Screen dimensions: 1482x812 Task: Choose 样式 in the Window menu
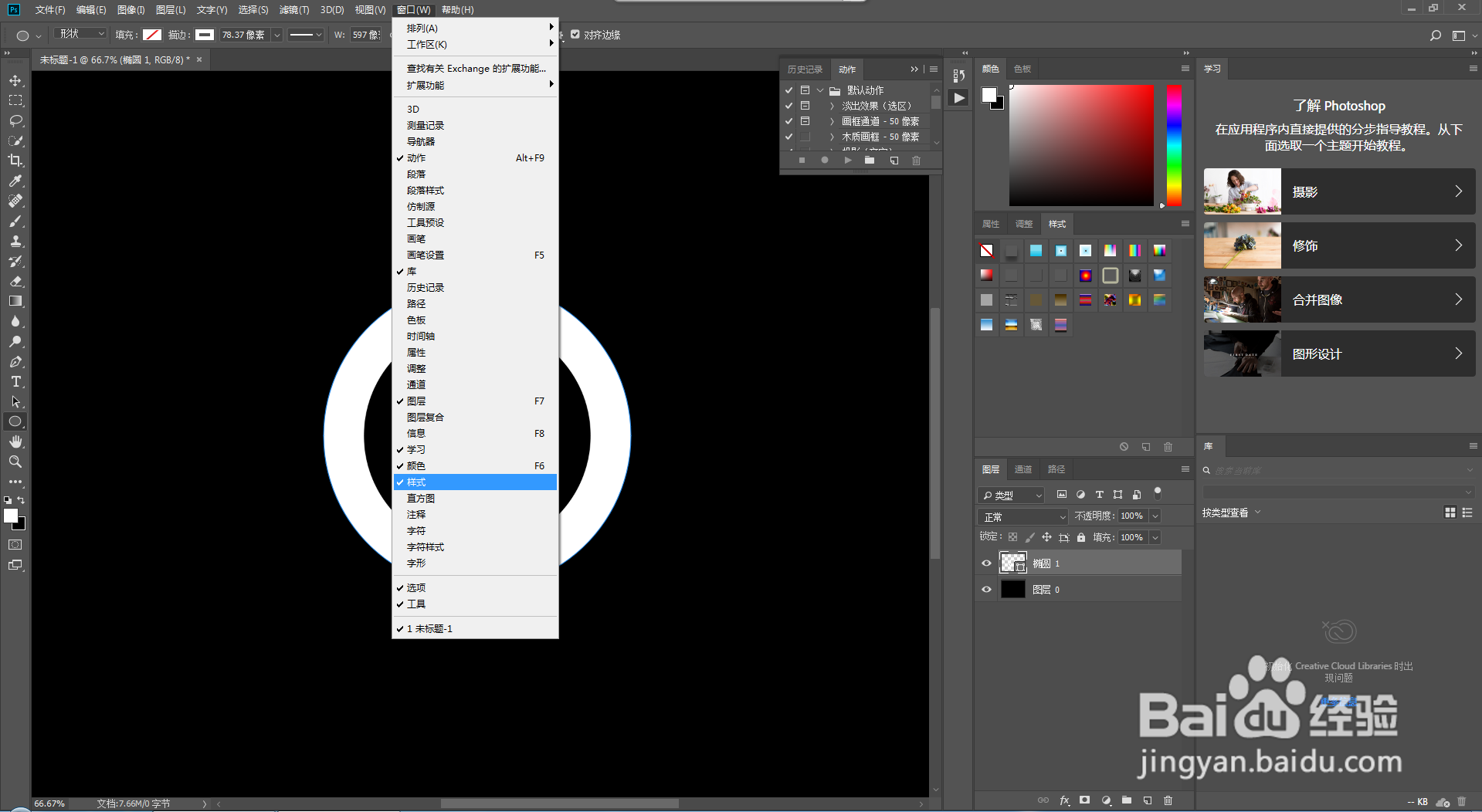tap(475, 482)
